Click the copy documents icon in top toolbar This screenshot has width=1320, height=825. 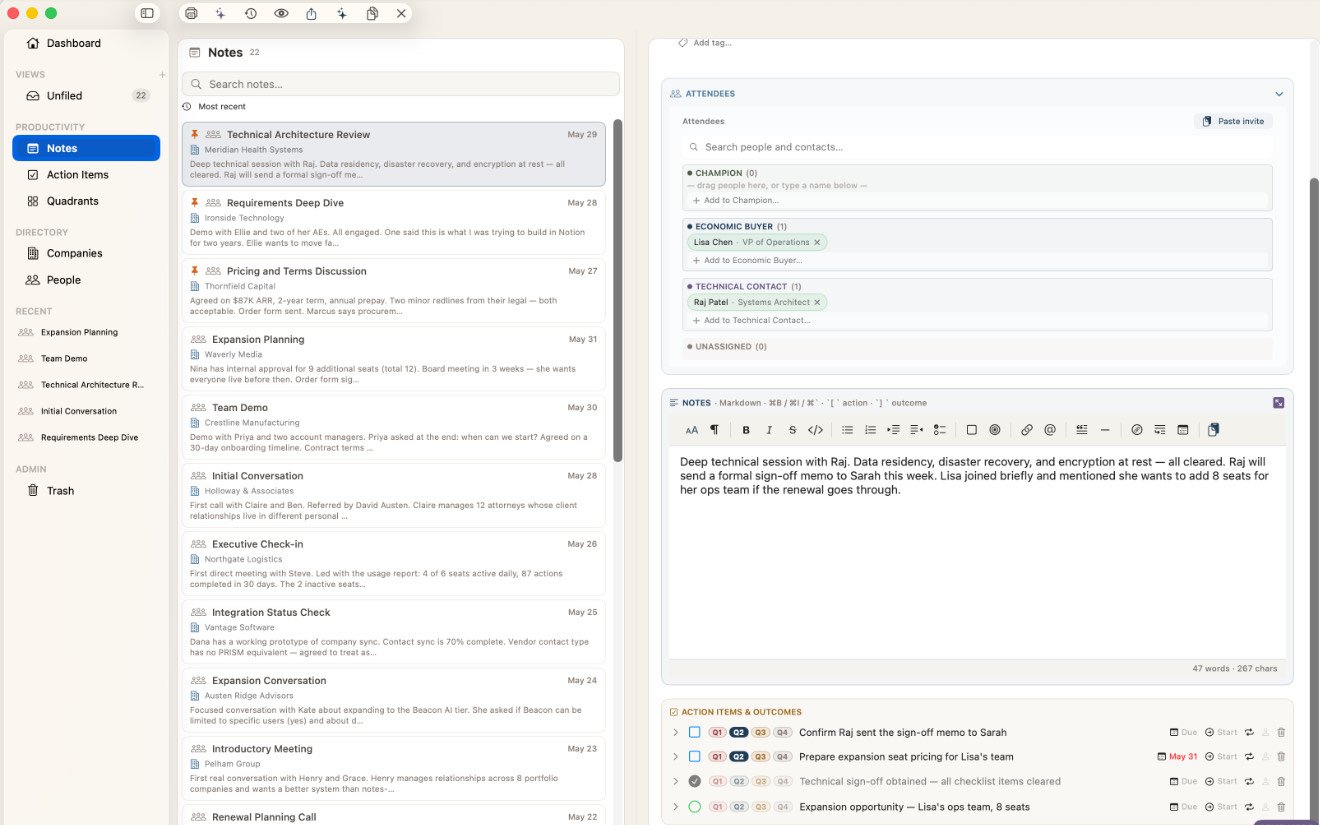pos(372,13)
